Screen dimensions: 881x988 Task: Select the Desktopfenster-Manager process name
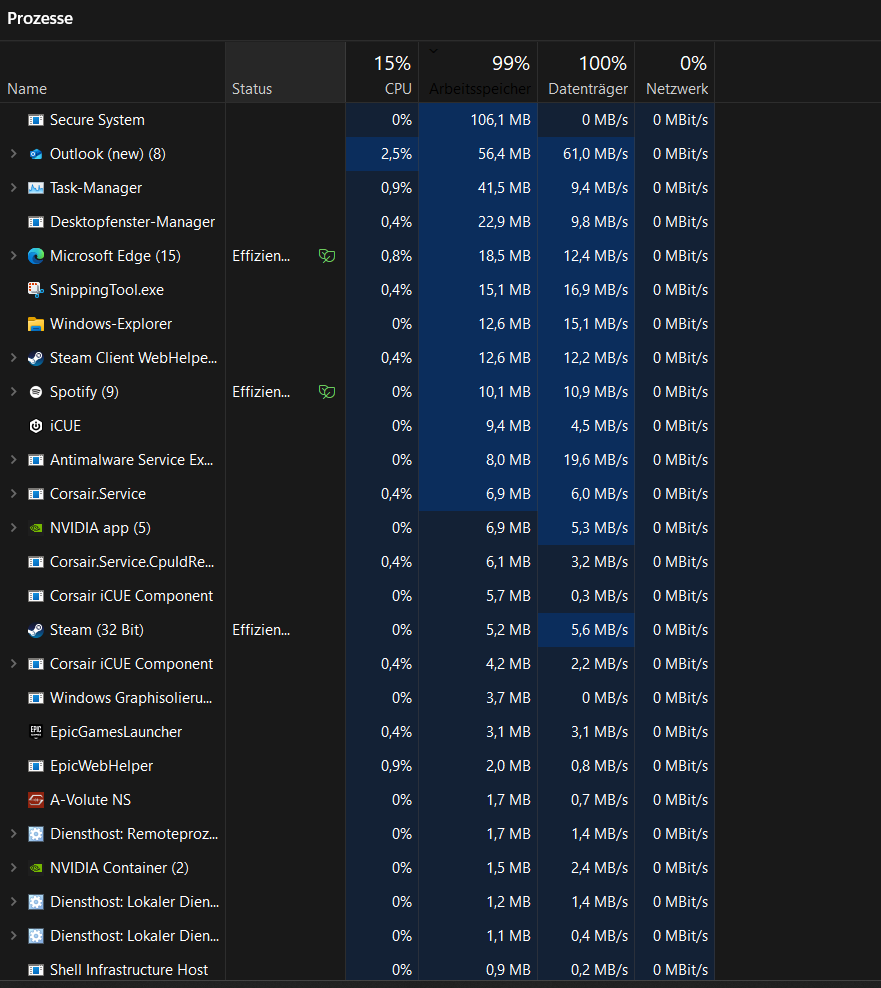tap(132, 222)
